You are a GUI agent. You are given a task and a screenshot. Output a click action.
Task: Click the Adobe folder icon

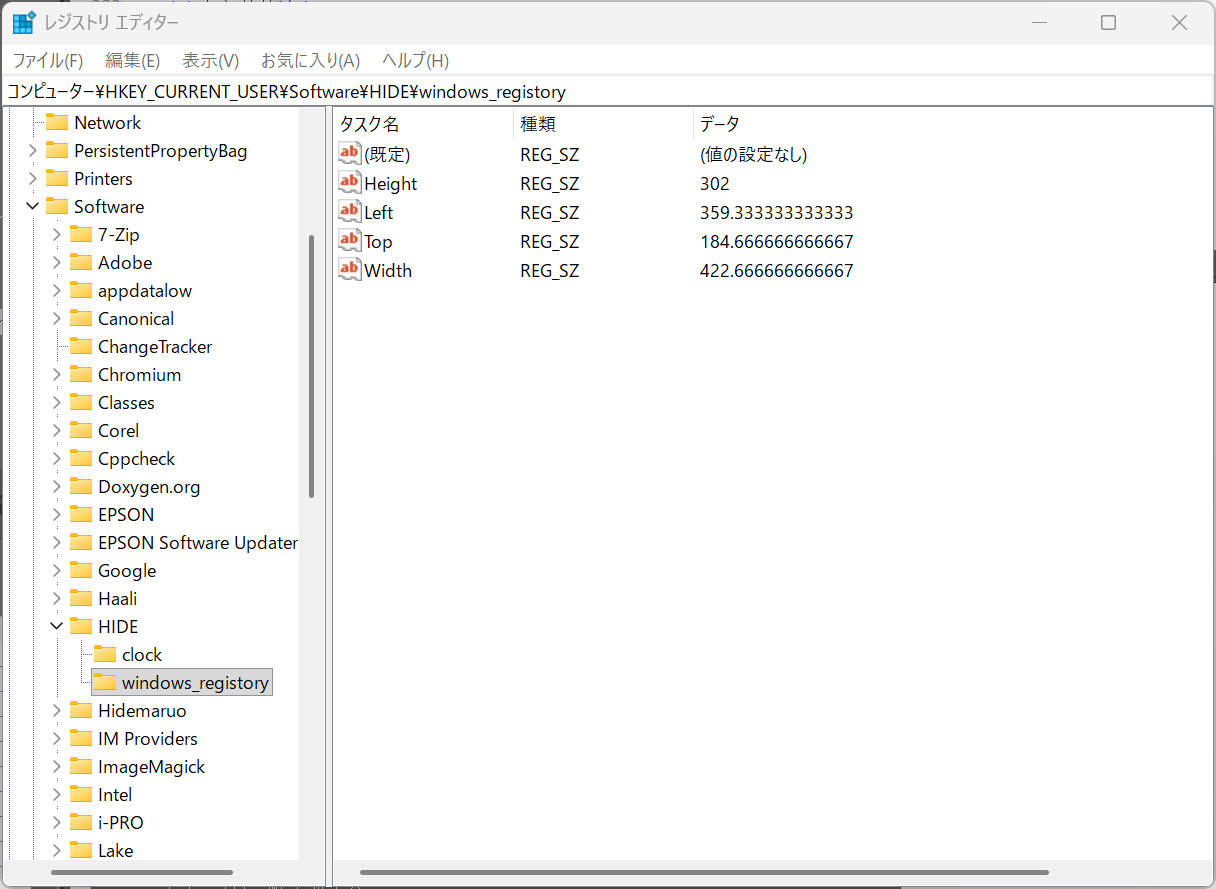pyautogui.click(x=81, y=263)
